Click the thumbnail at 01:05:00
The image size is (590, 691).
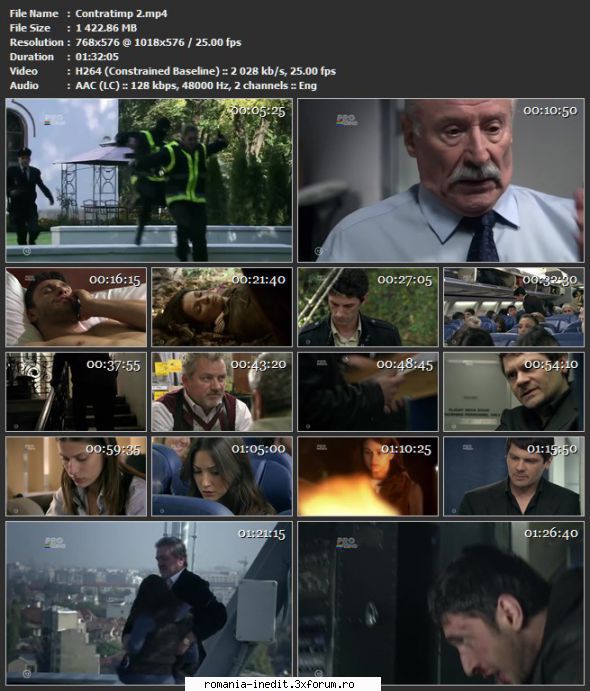222,476
